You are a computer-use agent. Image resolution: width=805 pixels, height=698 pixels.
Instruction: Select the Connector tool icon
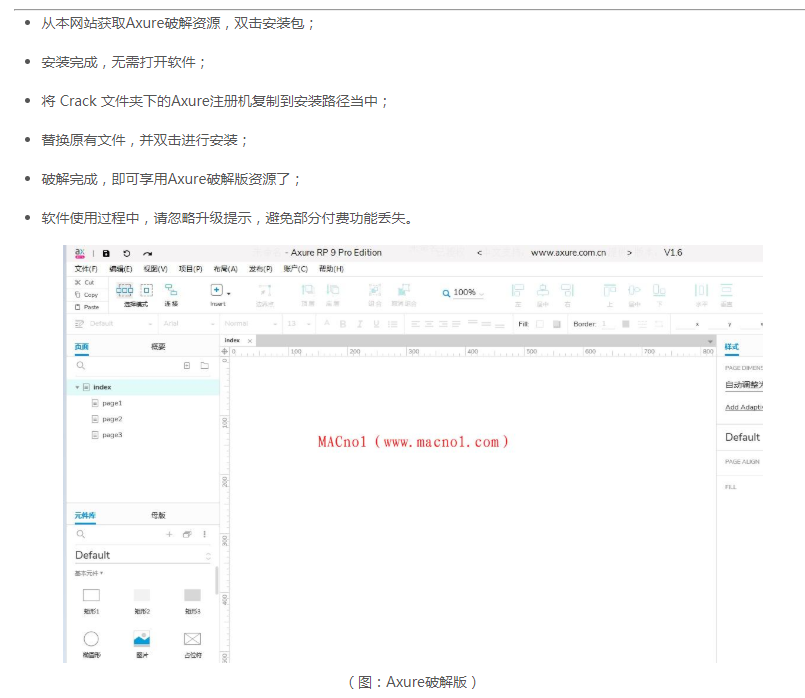pyautogui.click(x=171, y=290)
